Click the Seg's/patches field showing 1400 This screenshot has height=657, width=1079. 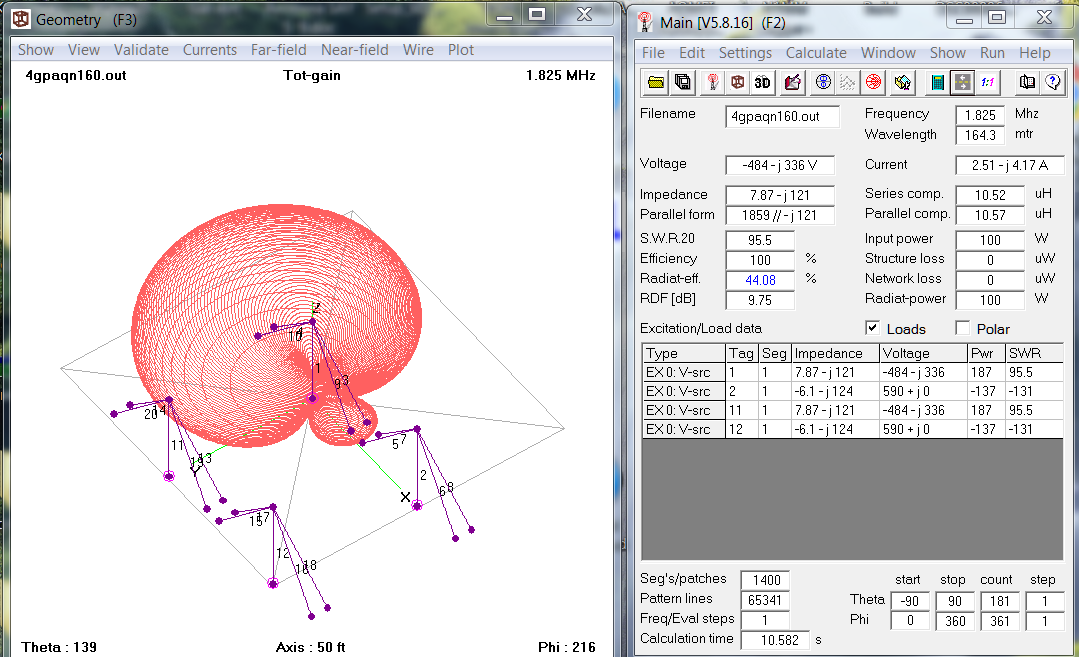(x=765, y=580)
